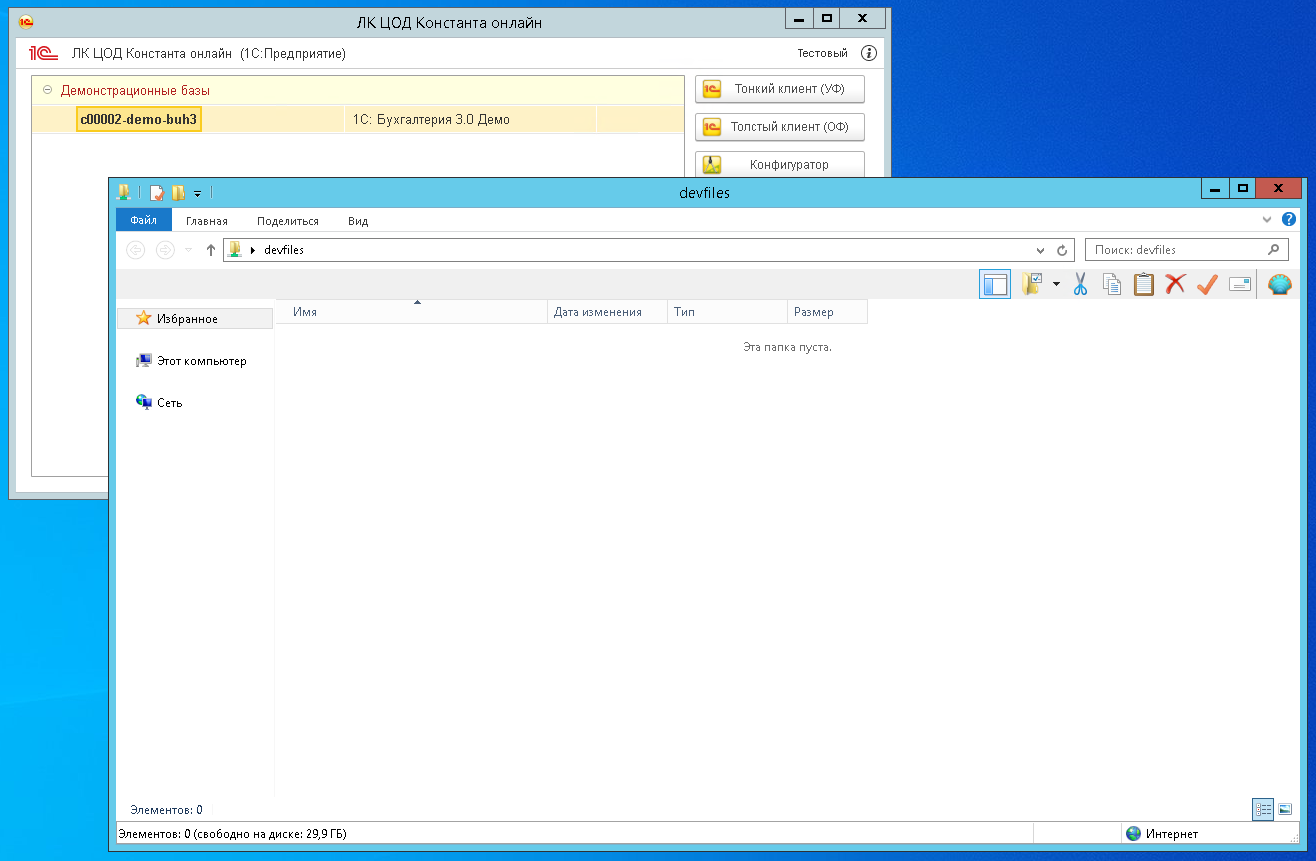1316x861 pixels.
Task: Toggle the navigation pane layout button
Action: pyautogui.click(x=995, y=285)
